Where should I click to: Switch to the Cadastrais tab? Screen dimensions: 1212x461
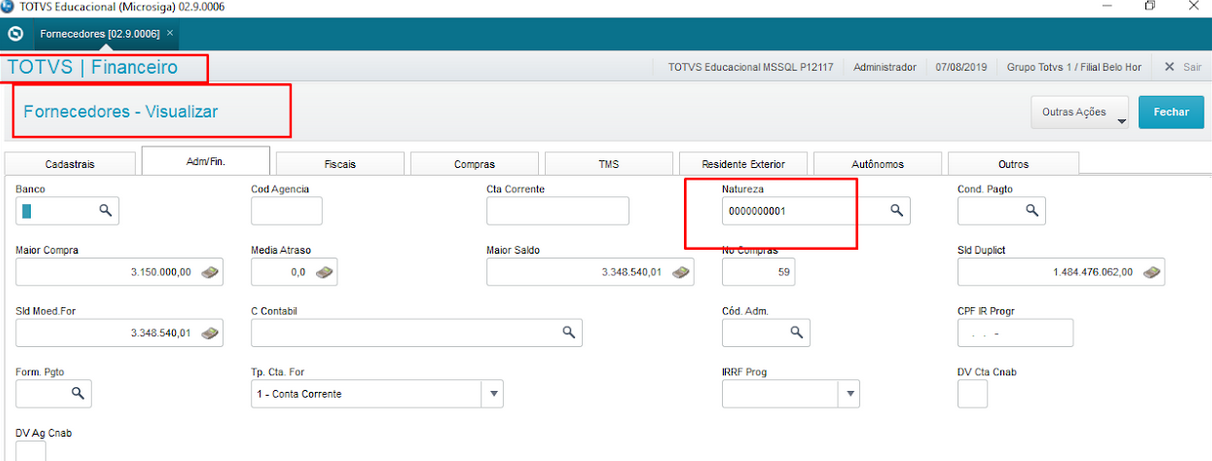tap(70, 164)
